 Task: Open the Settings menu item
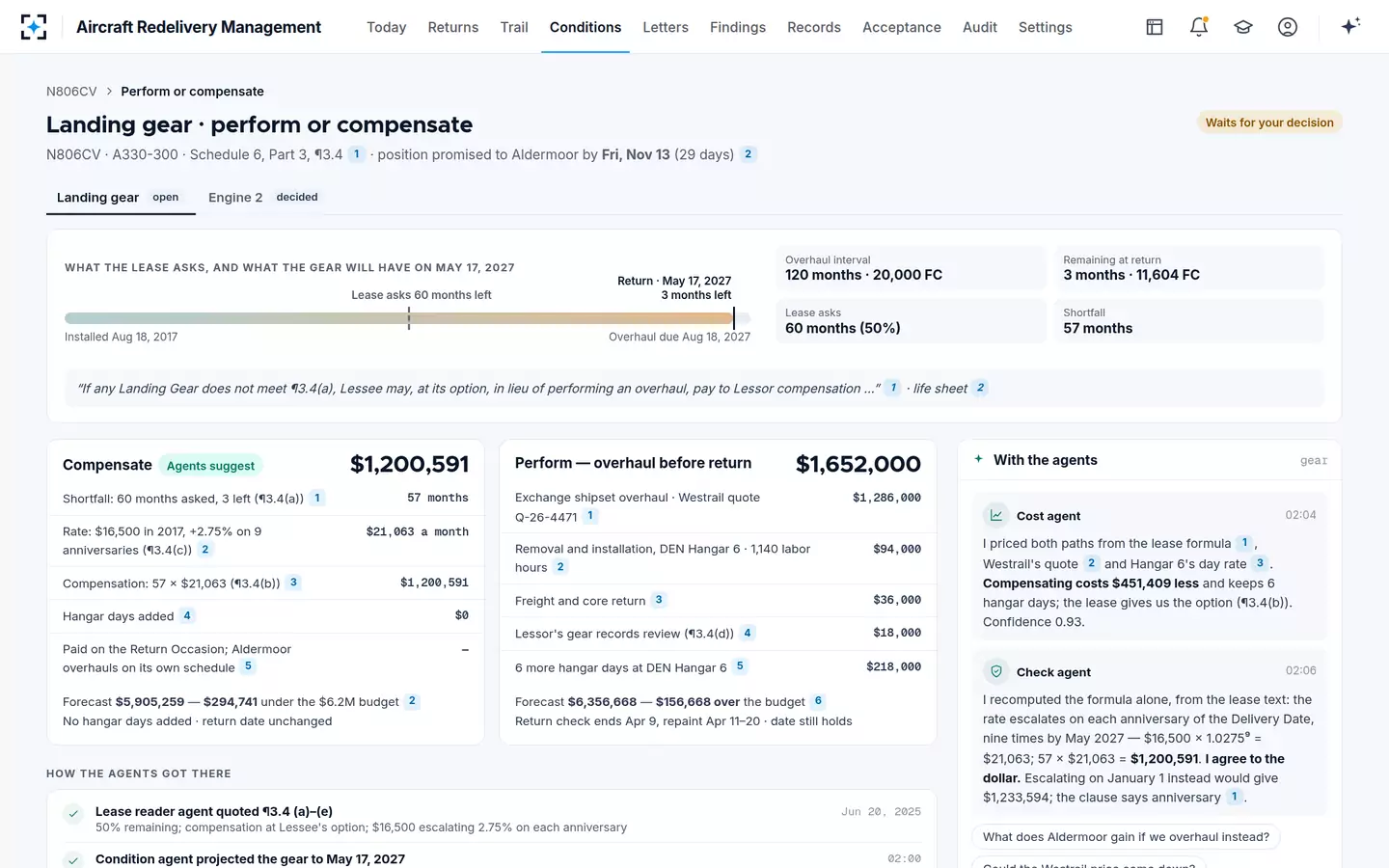(1046, 27)
